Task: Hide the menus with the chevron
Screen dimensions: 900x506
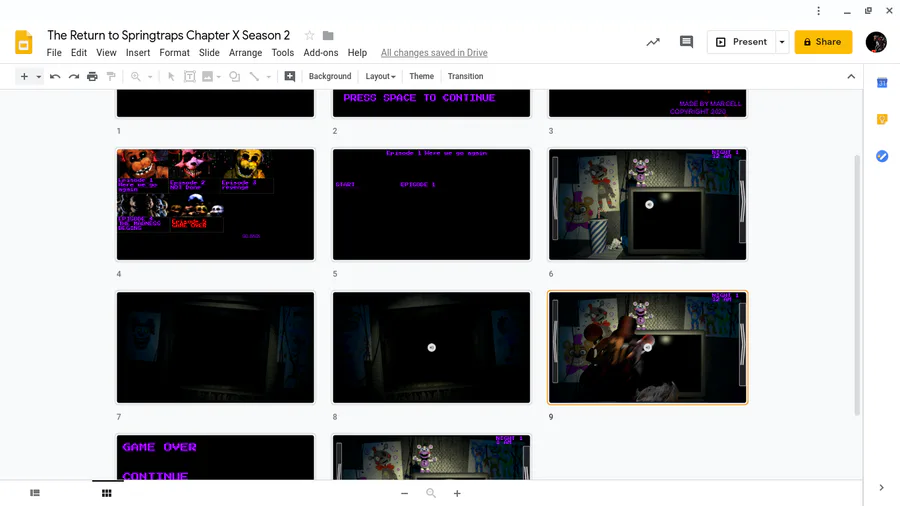Action: coord(851,76)
